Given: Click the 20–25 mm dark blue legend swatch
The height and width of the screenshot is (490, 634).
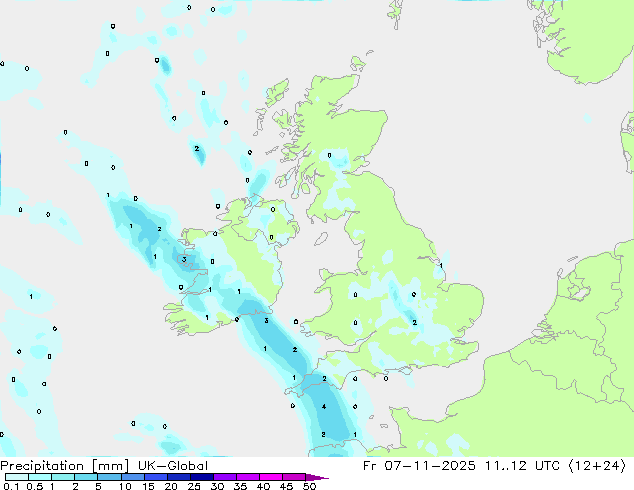Looking at the screenshot, I should coord(178,477).
